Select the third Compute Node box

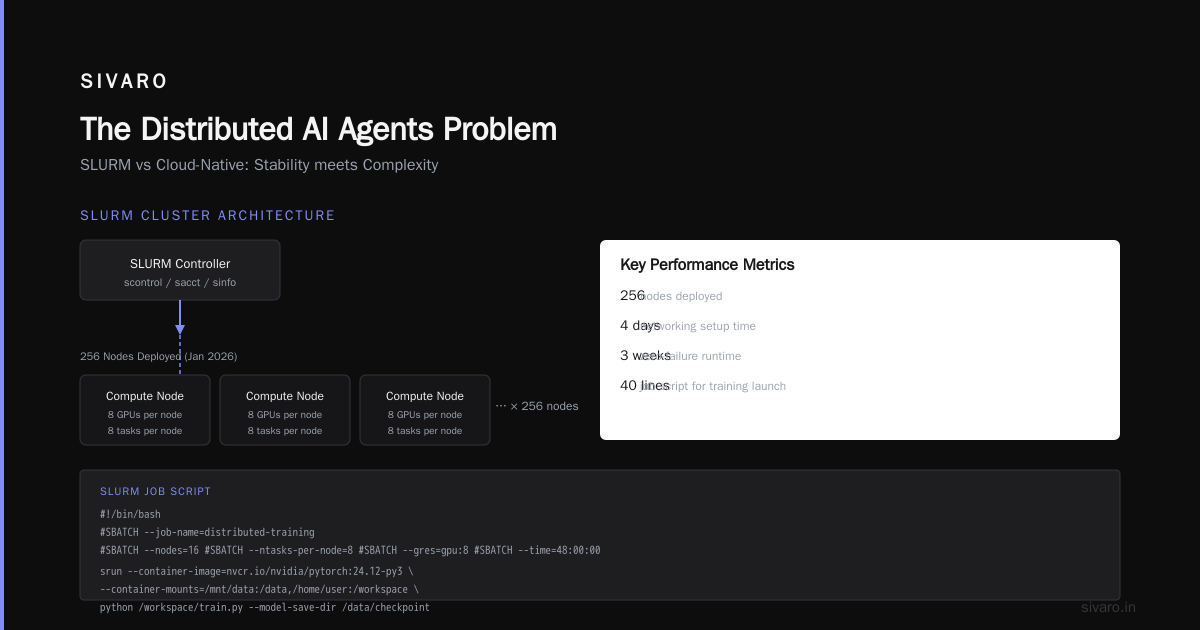pos(425,410)
